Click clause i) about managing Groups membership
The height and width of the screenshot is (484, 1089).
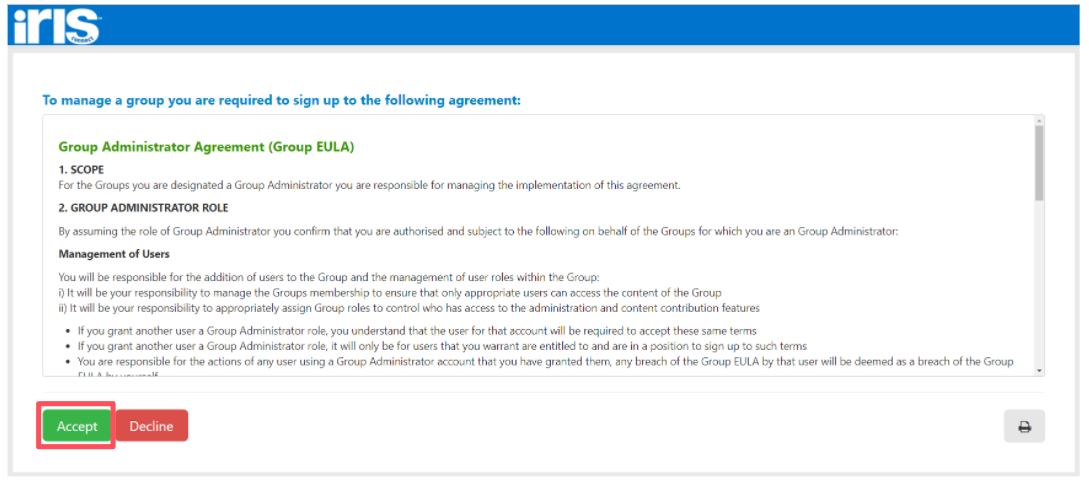pos(390,292)
